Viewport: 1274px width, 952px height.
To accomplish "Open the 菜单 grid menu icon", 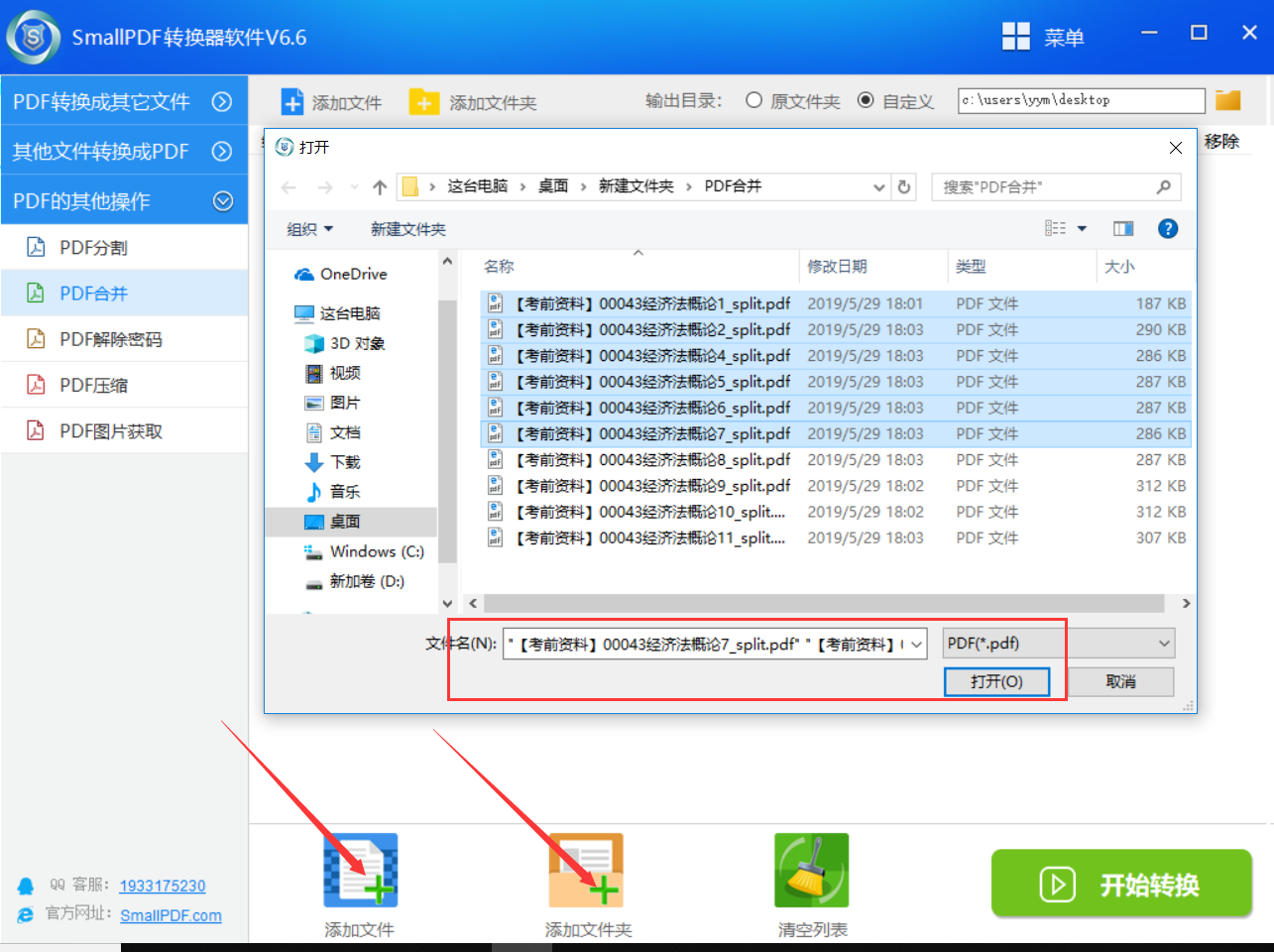I will 1016,37.
